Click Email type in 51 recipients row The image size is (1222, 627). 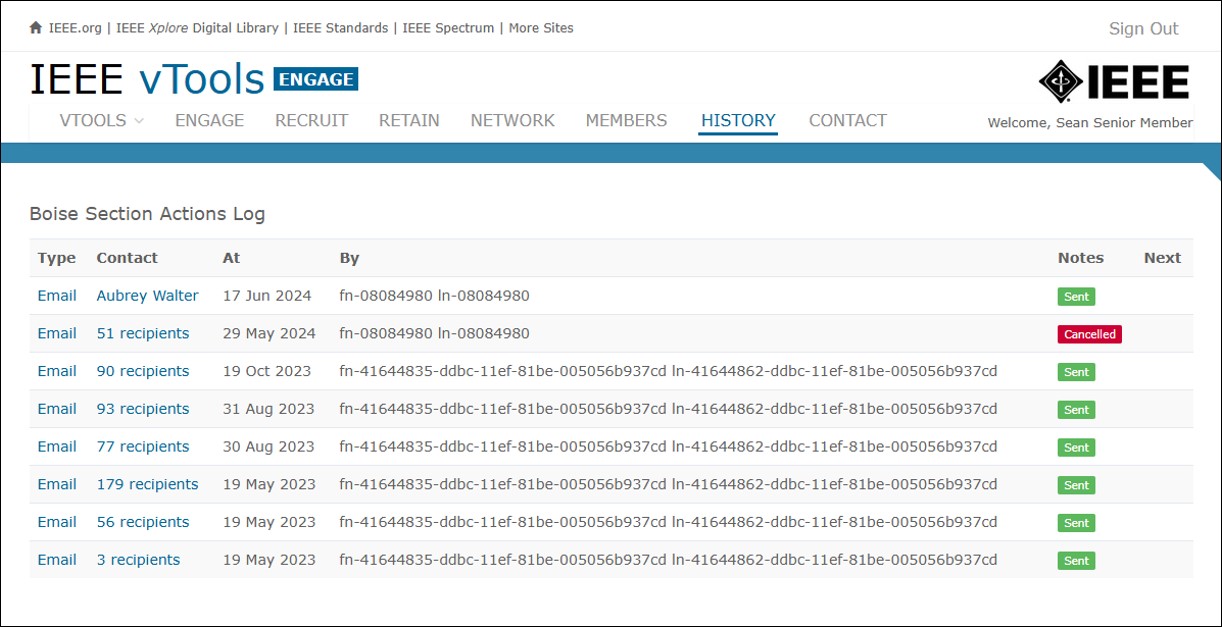click(x=57, y=334)
